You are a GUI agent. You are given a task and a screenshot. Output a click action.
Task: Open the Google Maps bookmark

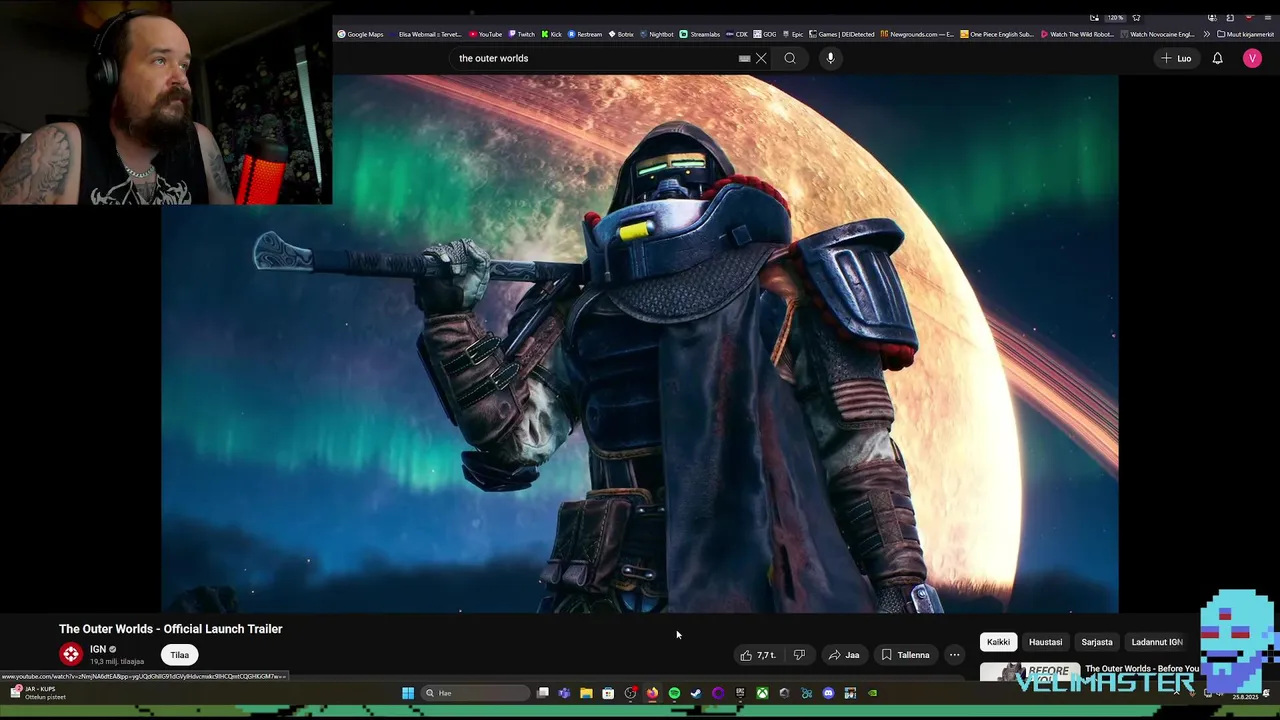coord(360,34)
